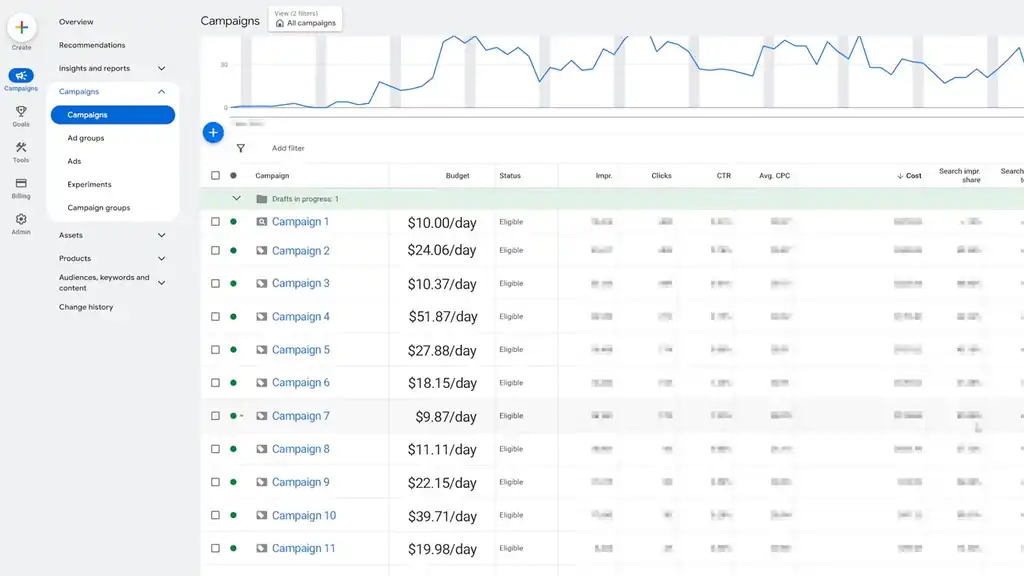Expand the Assets section
The width and height of the screenshot is (1024, 576).
click(x=161, y=235)
